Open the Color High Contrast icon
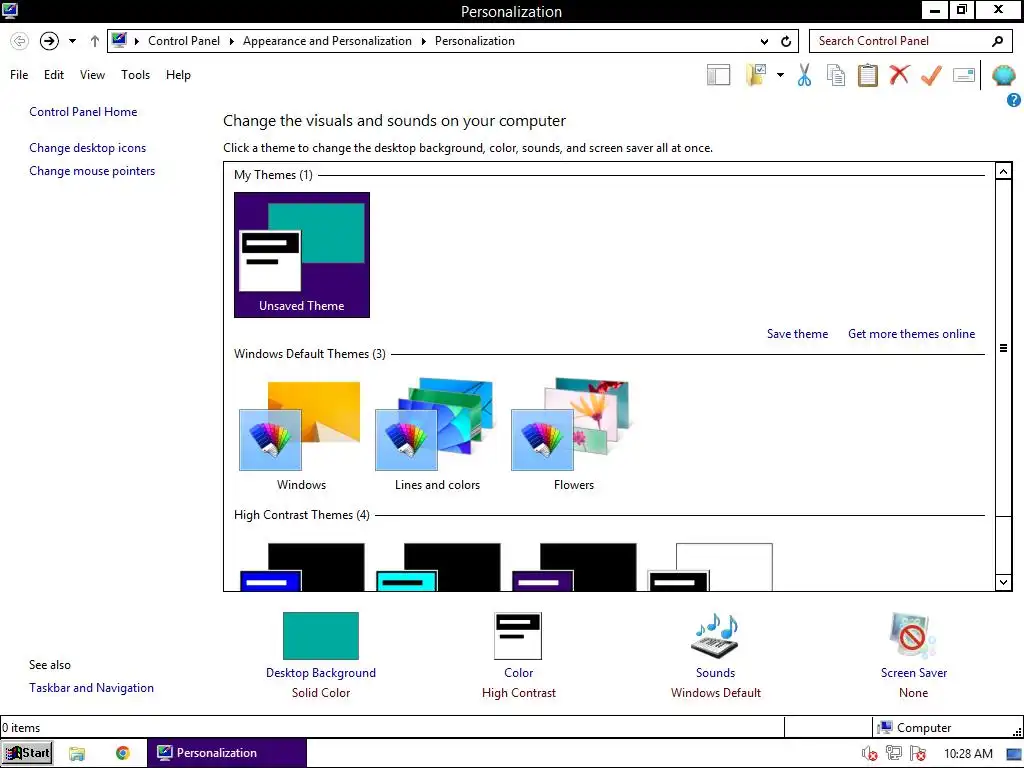Screen dimensions: 1024x768 click(519, 635)
